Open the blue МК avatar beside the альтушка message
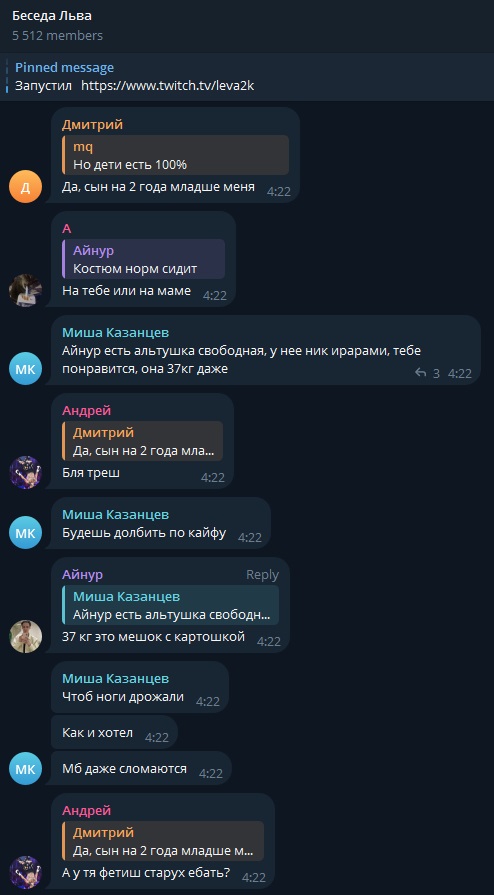The width and height of the screenshot is (494, 895). [x=26, y=369]
